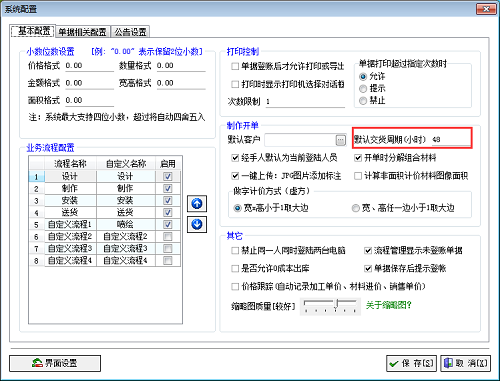Open the 默认客户 browse ellipsis button
The width and height of the screenshot is (500, 381).
click(x=340, y=140)
